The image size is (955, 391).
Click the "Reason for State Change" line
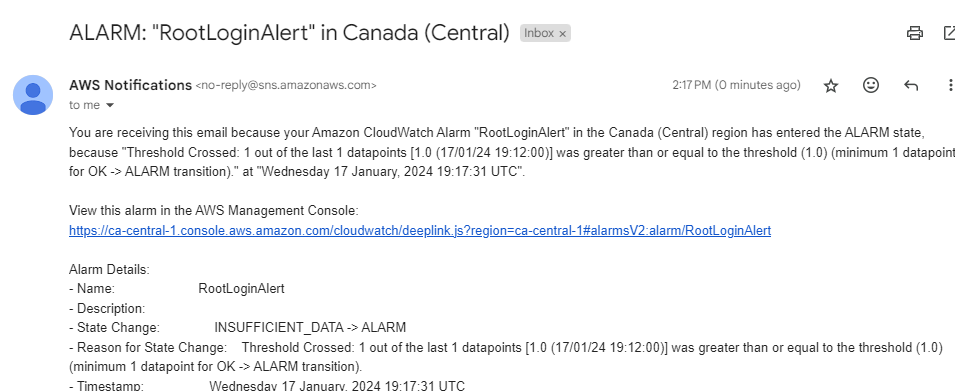506,358
